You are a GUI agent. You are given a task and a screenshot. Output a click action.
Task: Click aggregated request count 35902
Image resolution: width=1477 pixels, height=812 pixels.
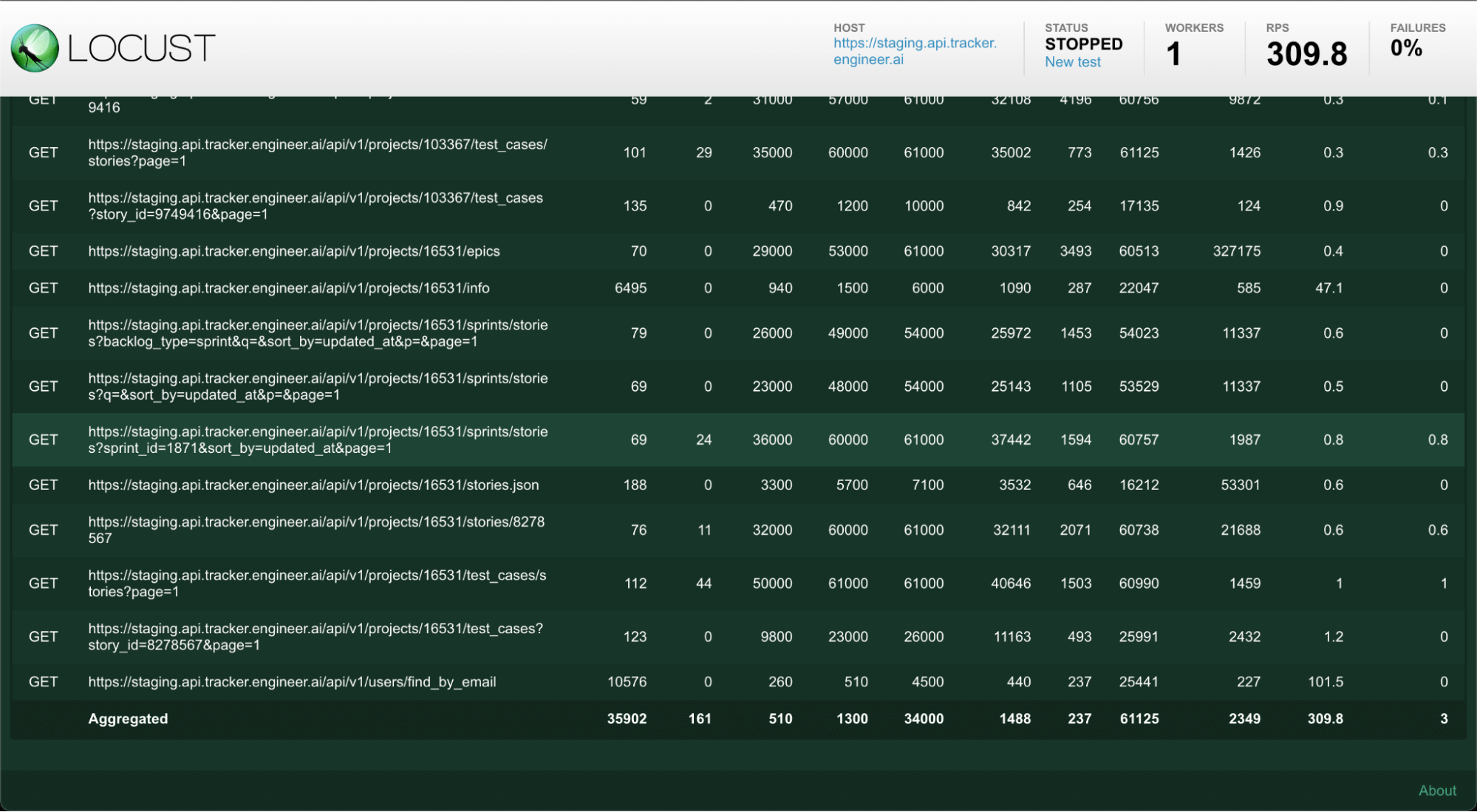click(627, 719)
